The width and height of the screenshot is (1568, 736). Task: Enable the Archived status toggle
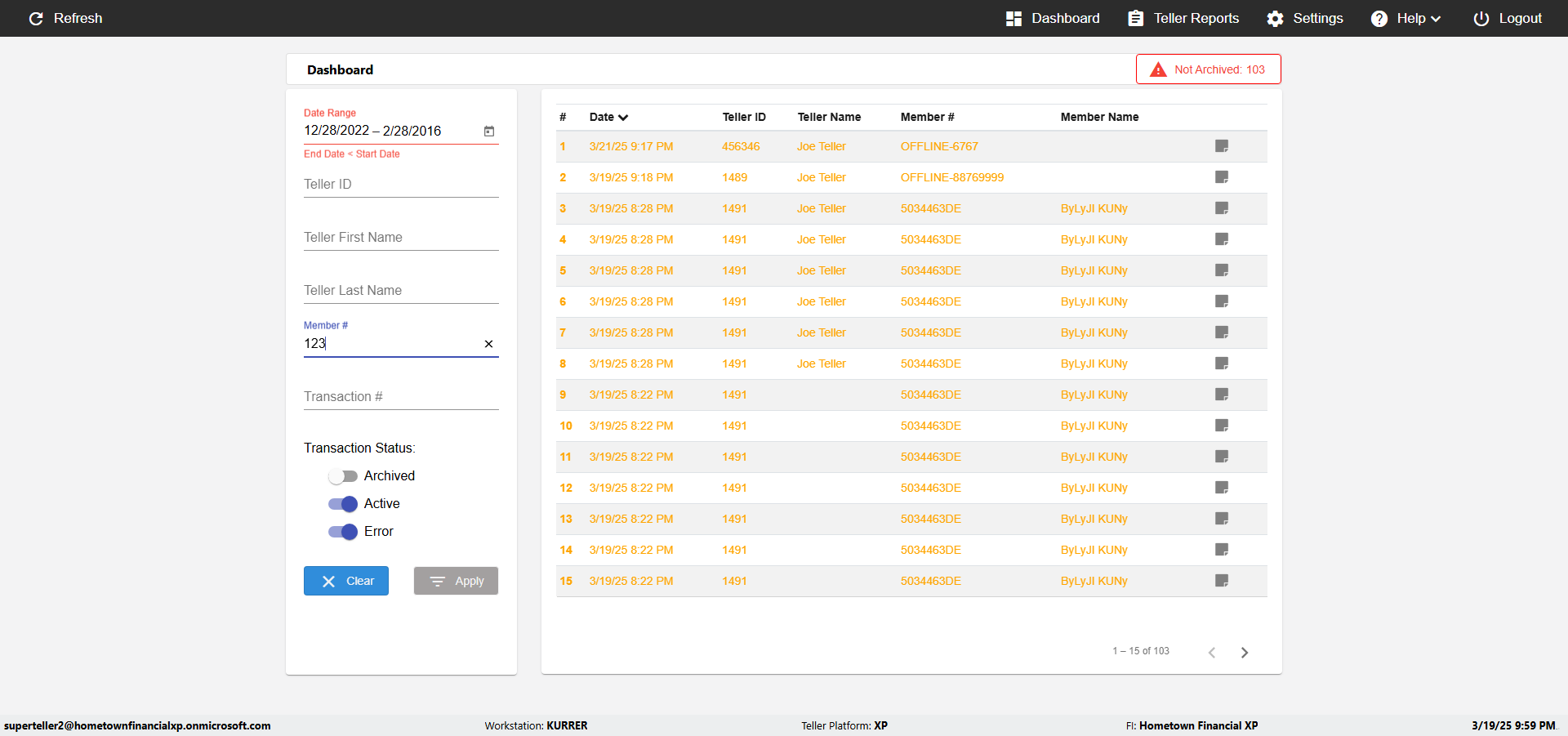pos(343,476)
